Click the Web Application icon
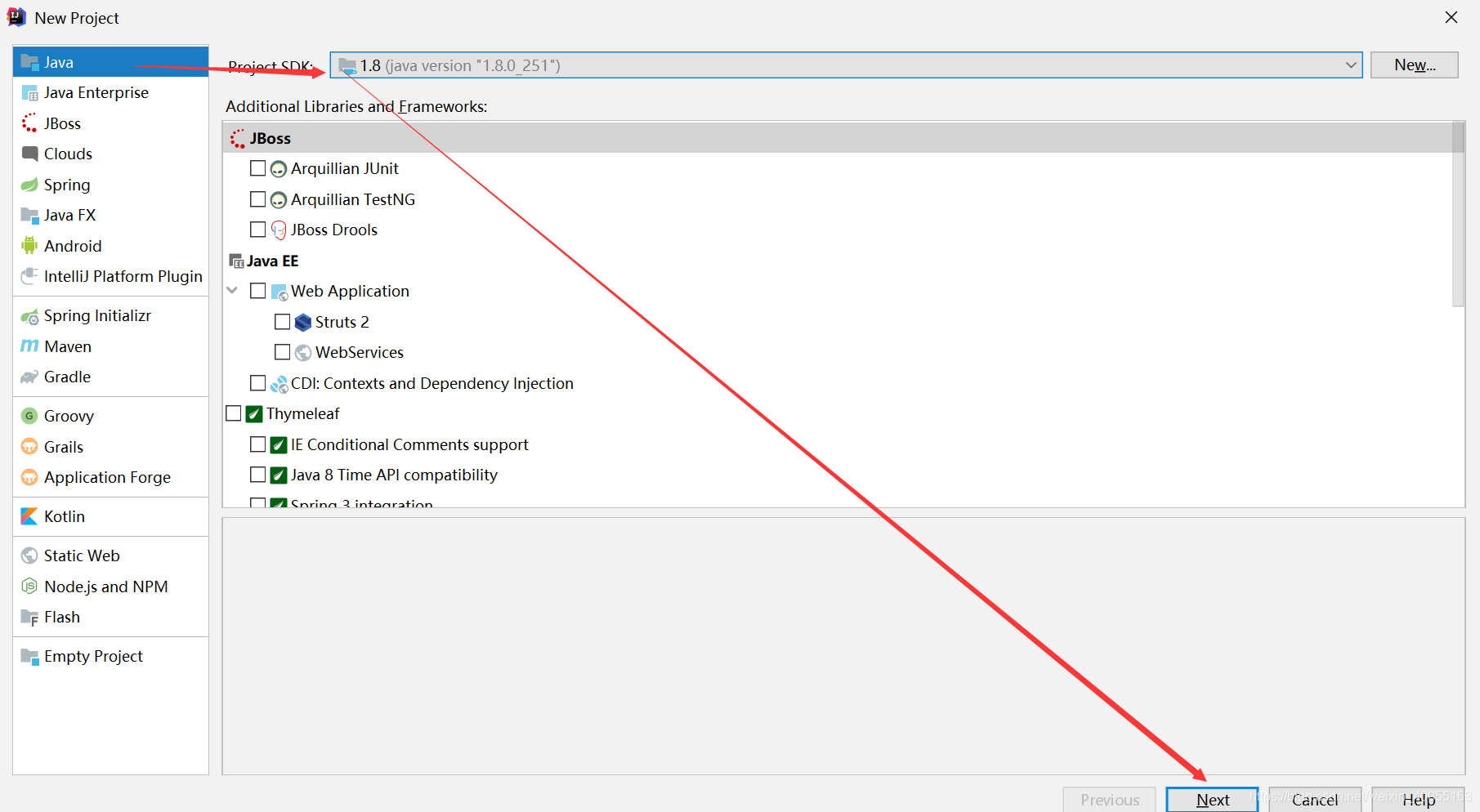The height and width of the screenshot is (812, 1480). (279, 292)
